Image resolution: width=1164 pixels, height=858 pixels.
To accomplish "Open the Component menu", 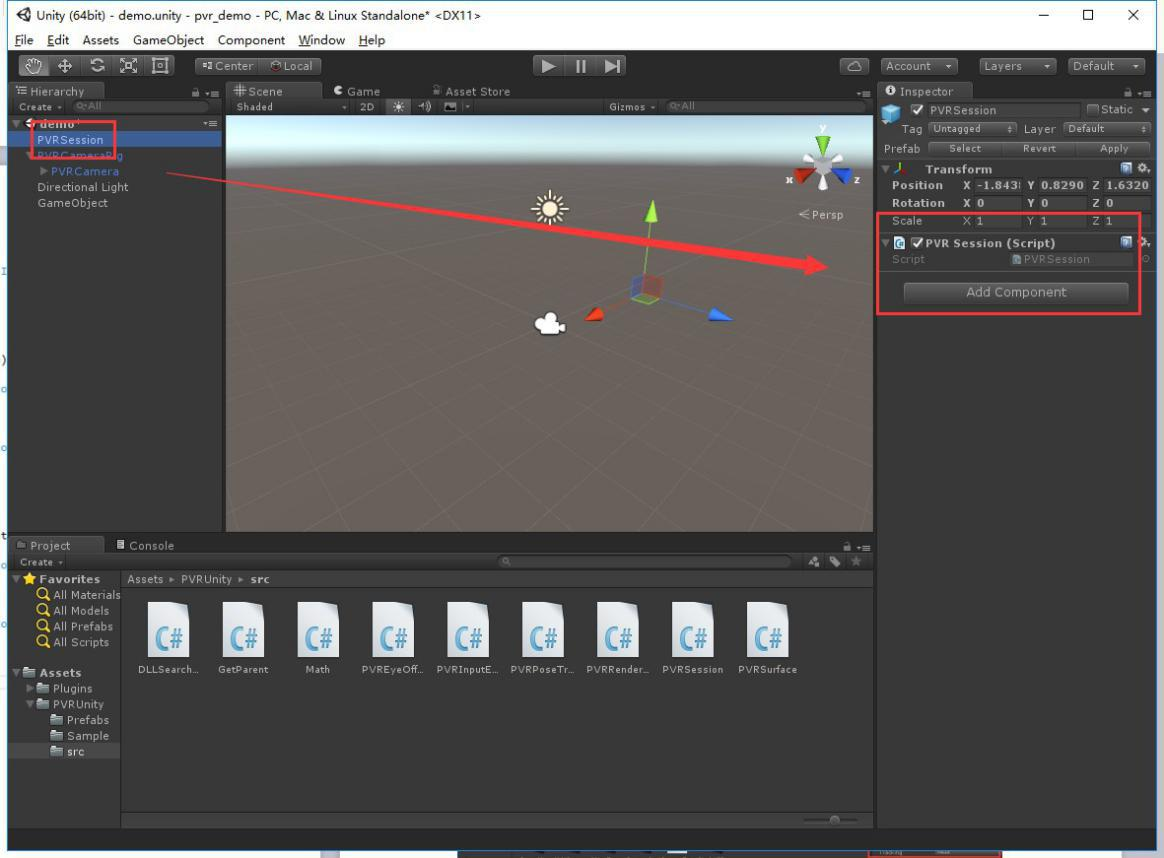I will click(x=251, y=40).
